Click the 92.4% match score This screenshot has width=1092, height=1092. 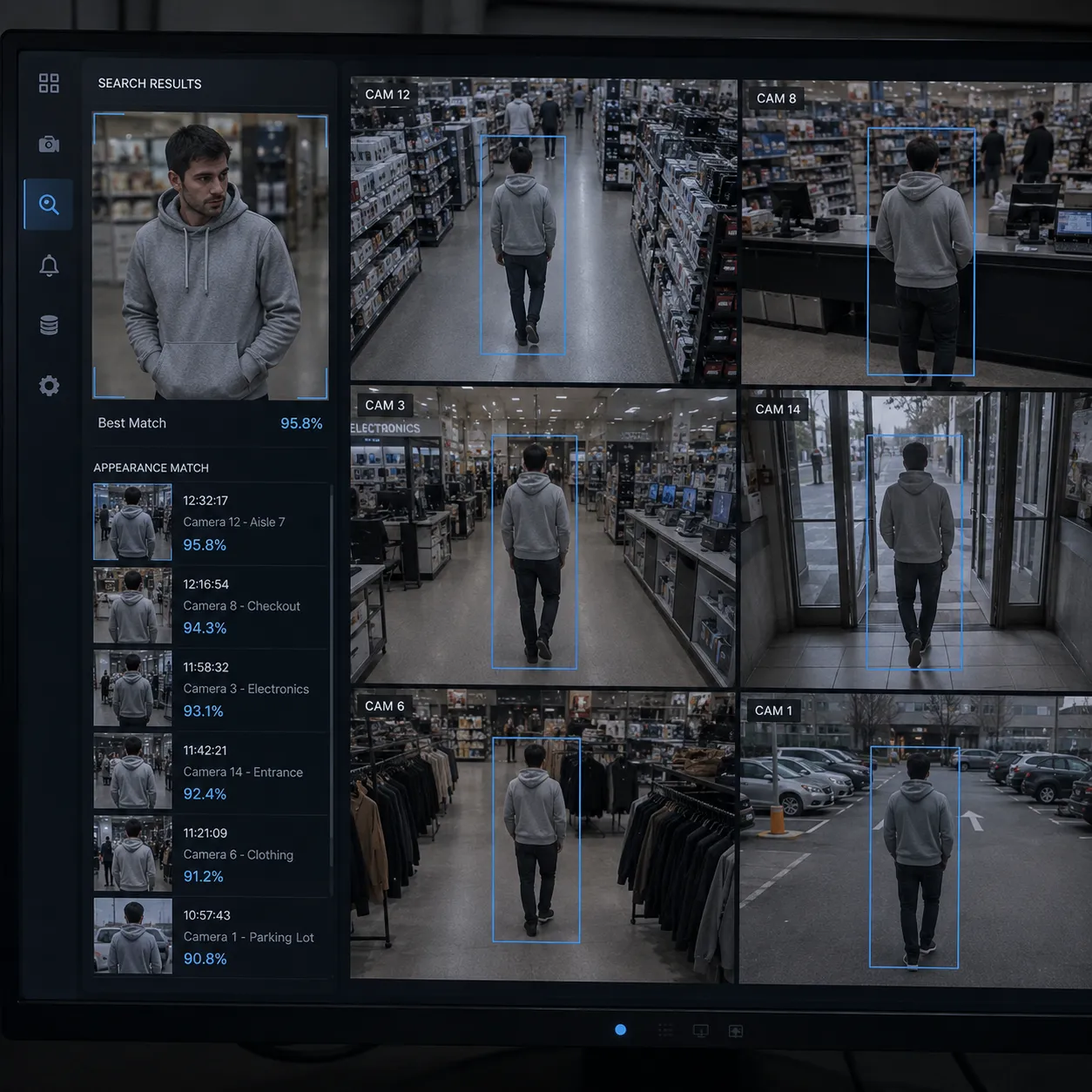[205, 794]
